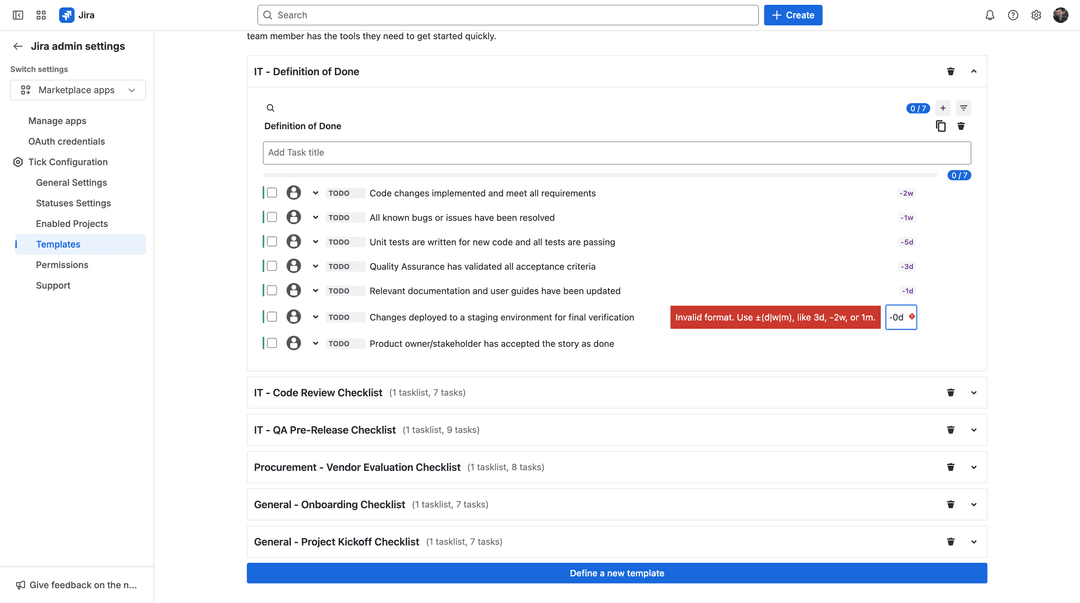Open the Marketplace apps dropdown
1080x603 pixels.
(x=78, y=89)
